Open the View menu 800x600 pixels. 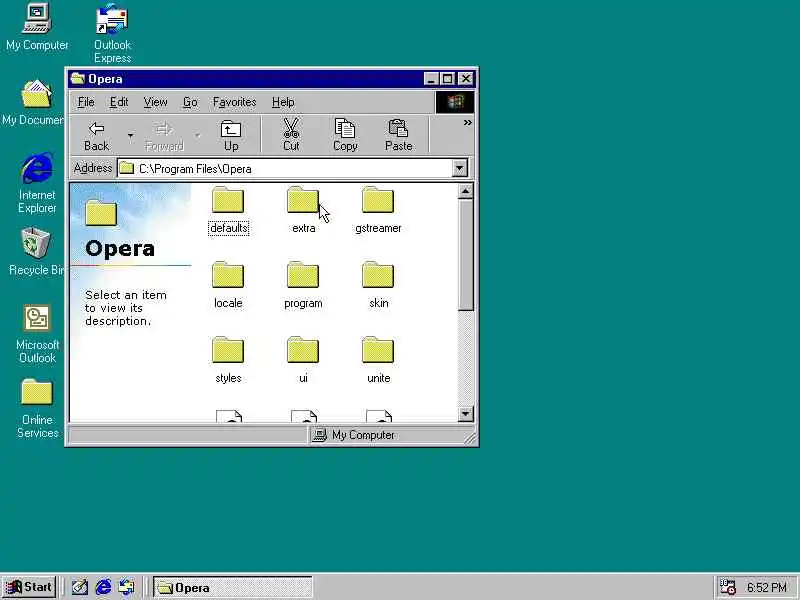155,102
